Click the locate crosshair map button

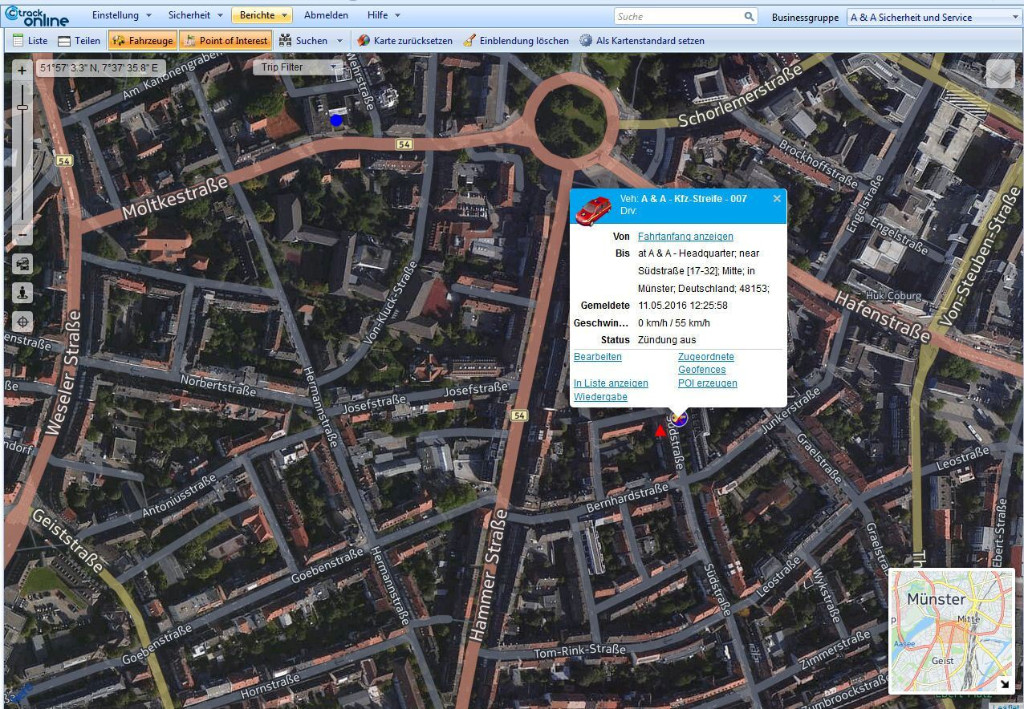click(22, 321)
